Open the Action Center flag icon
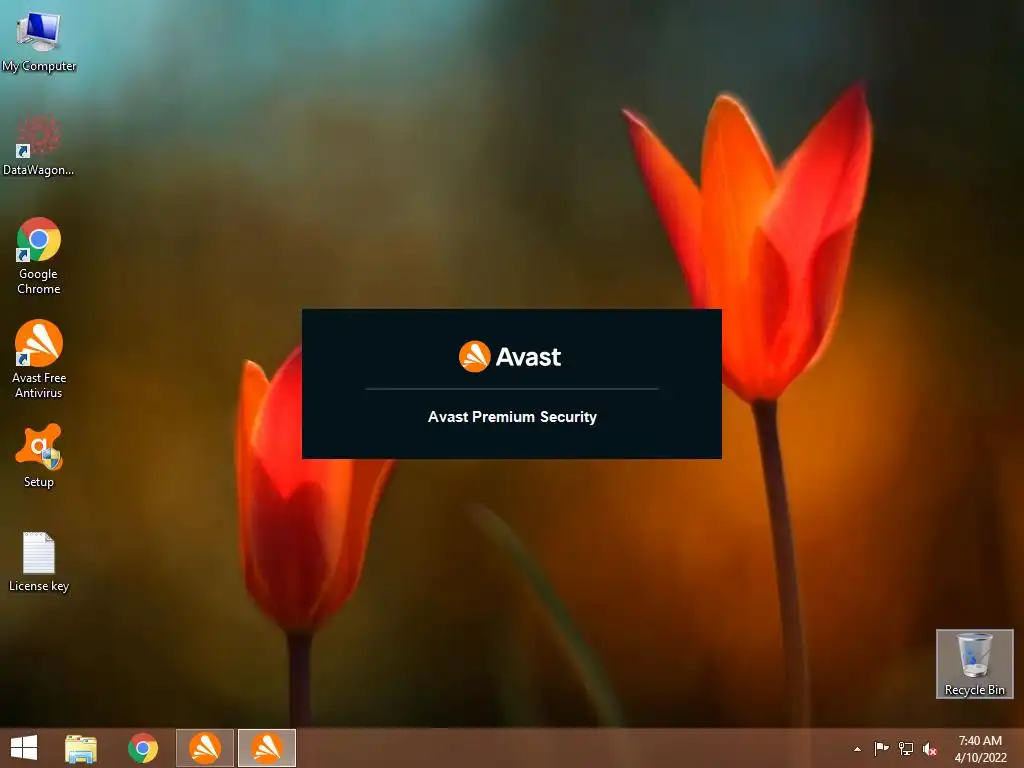Screen dimensions: 1024x768 [x=881, y=748]
